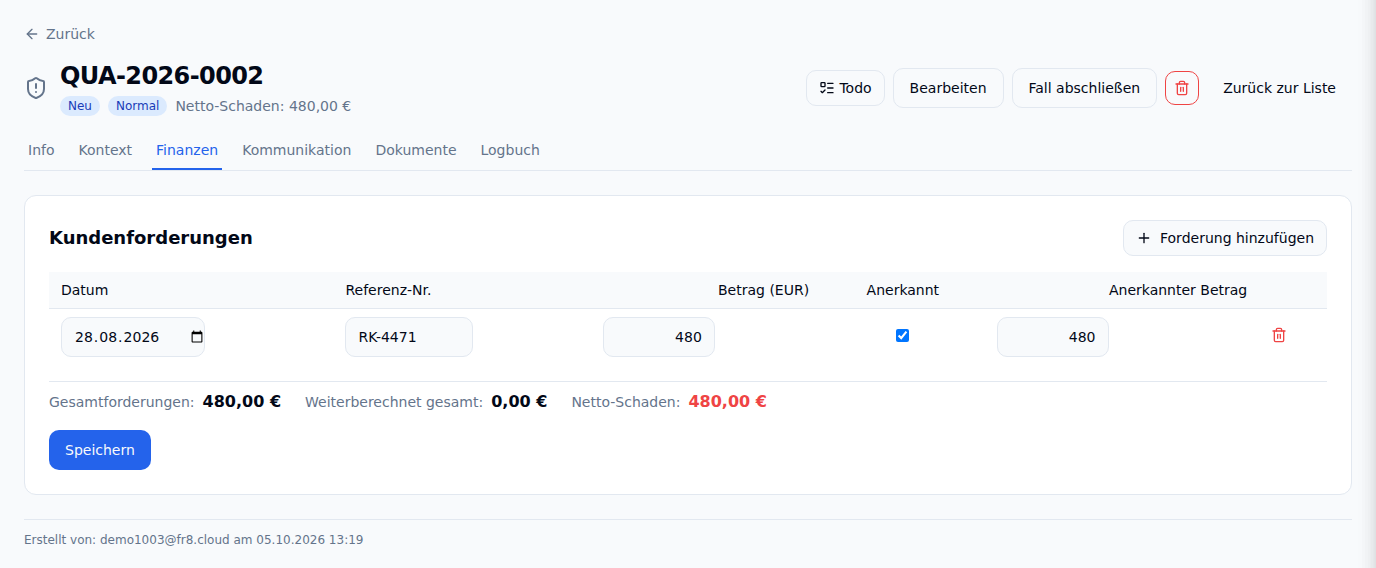Go back via the Zurück arrow link

[x=60, y=34]
